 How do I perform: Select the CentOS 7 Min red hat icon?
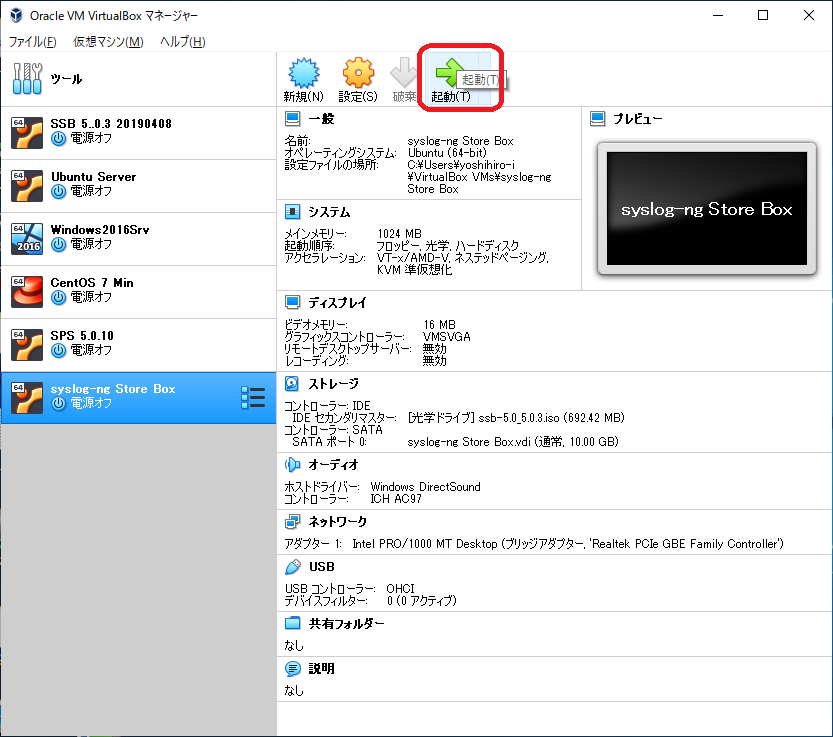coord(27,292)
